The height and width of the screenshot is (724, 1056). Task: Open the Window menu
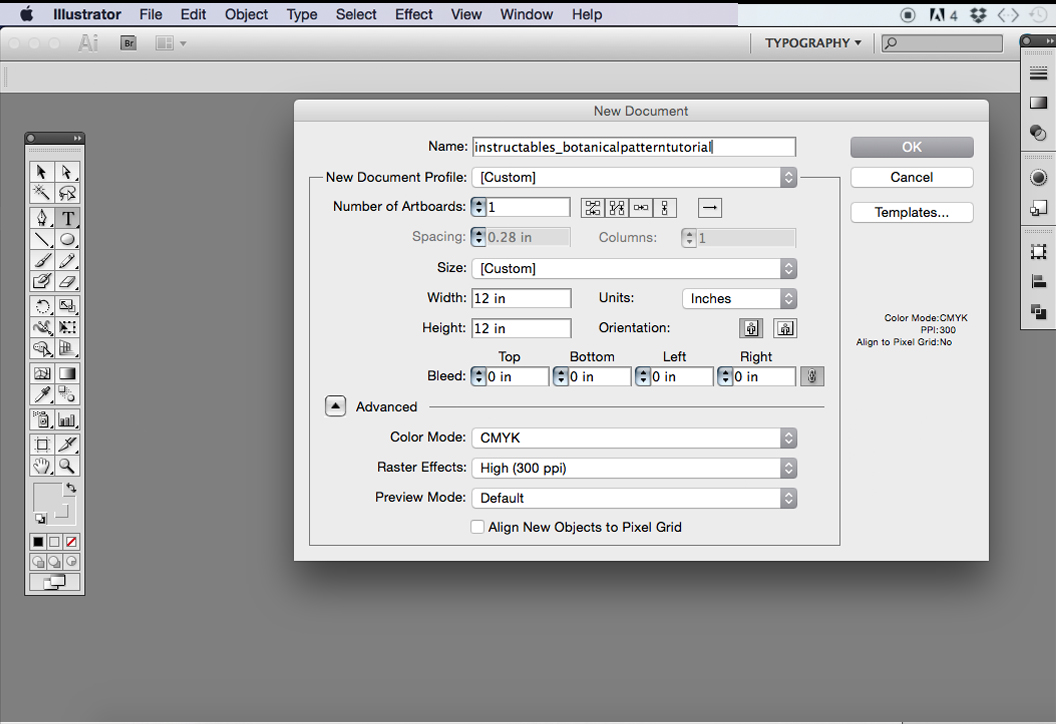[x=526, y=14]
